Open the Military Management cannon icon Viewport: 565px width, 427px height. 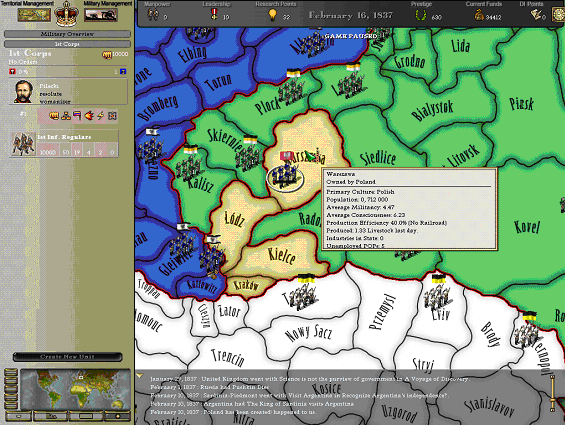point(101,15)
